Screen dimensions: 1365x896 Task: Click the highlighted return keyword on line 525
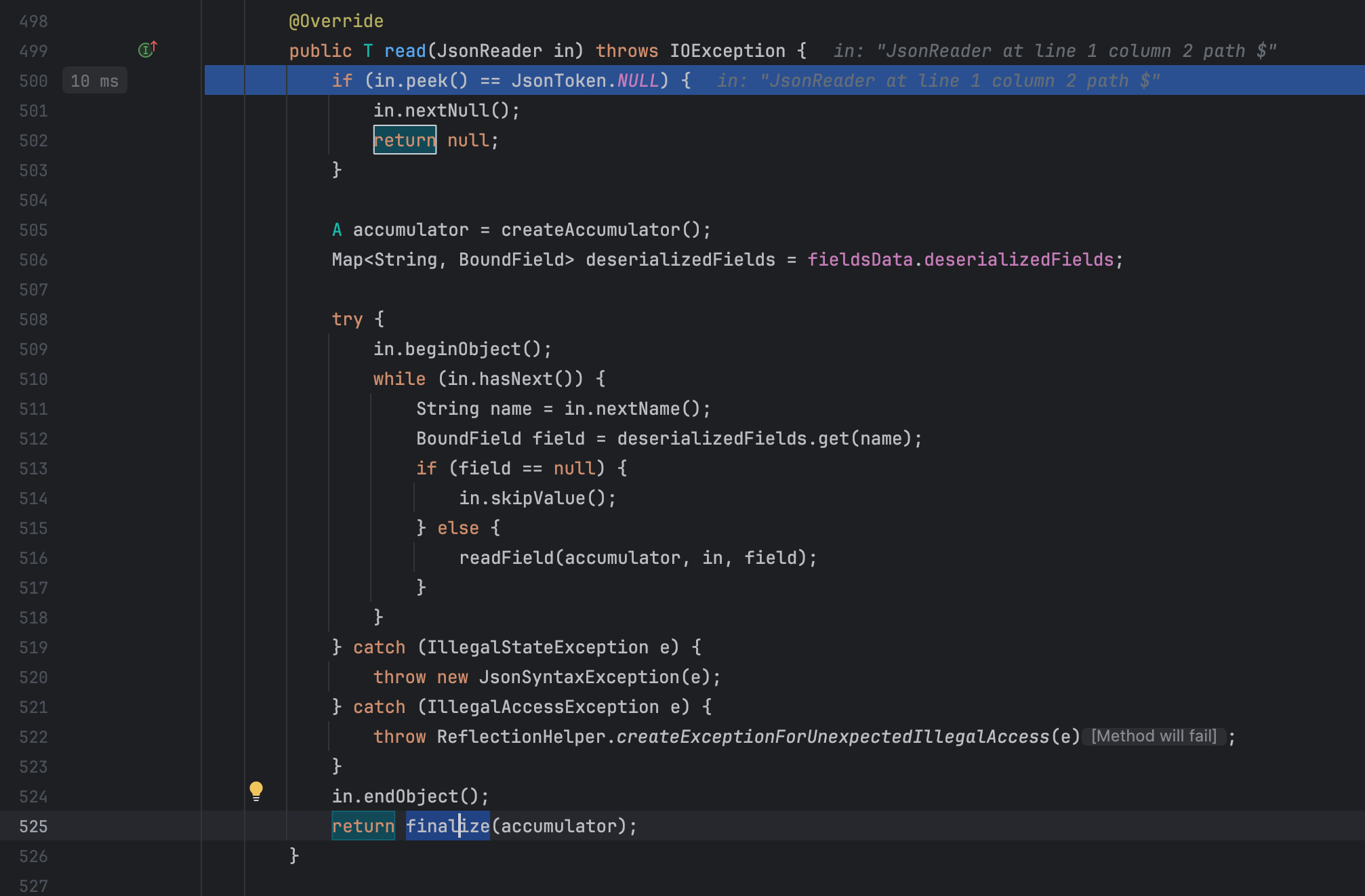363,826
